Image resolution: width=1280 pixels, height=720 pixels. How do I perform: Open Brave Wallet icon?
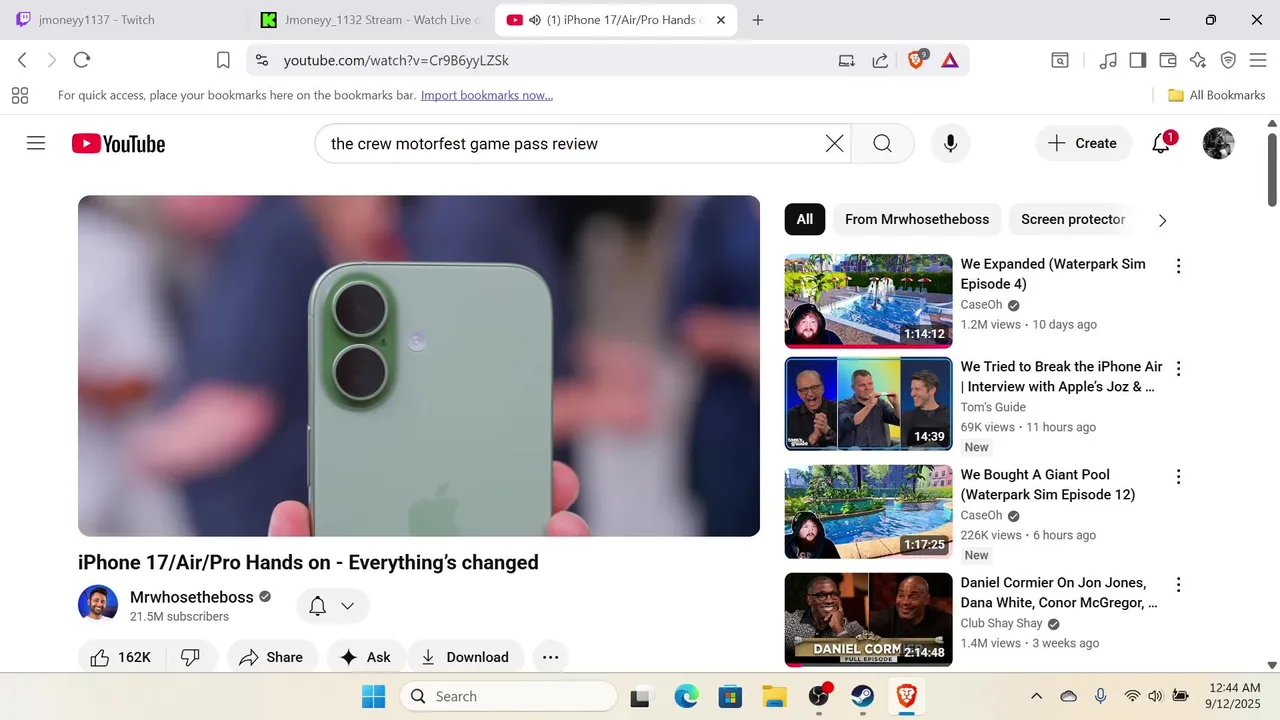point(1167,60)
